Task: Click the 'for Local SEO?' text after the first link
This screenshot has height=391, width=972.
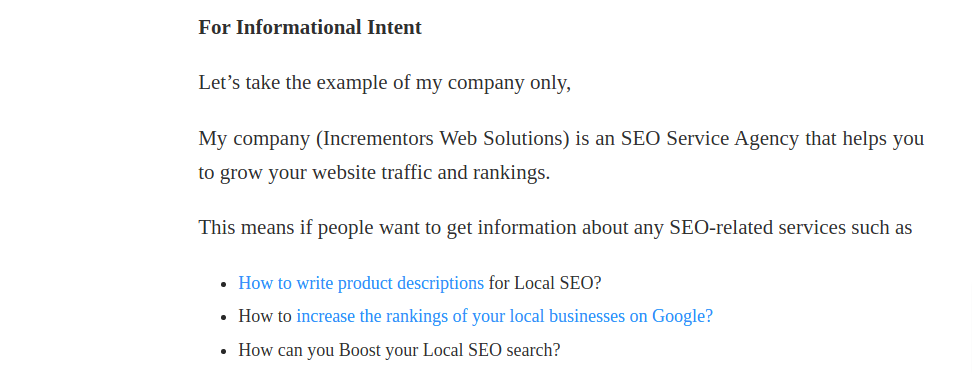Action: click(x=545, y=283)
